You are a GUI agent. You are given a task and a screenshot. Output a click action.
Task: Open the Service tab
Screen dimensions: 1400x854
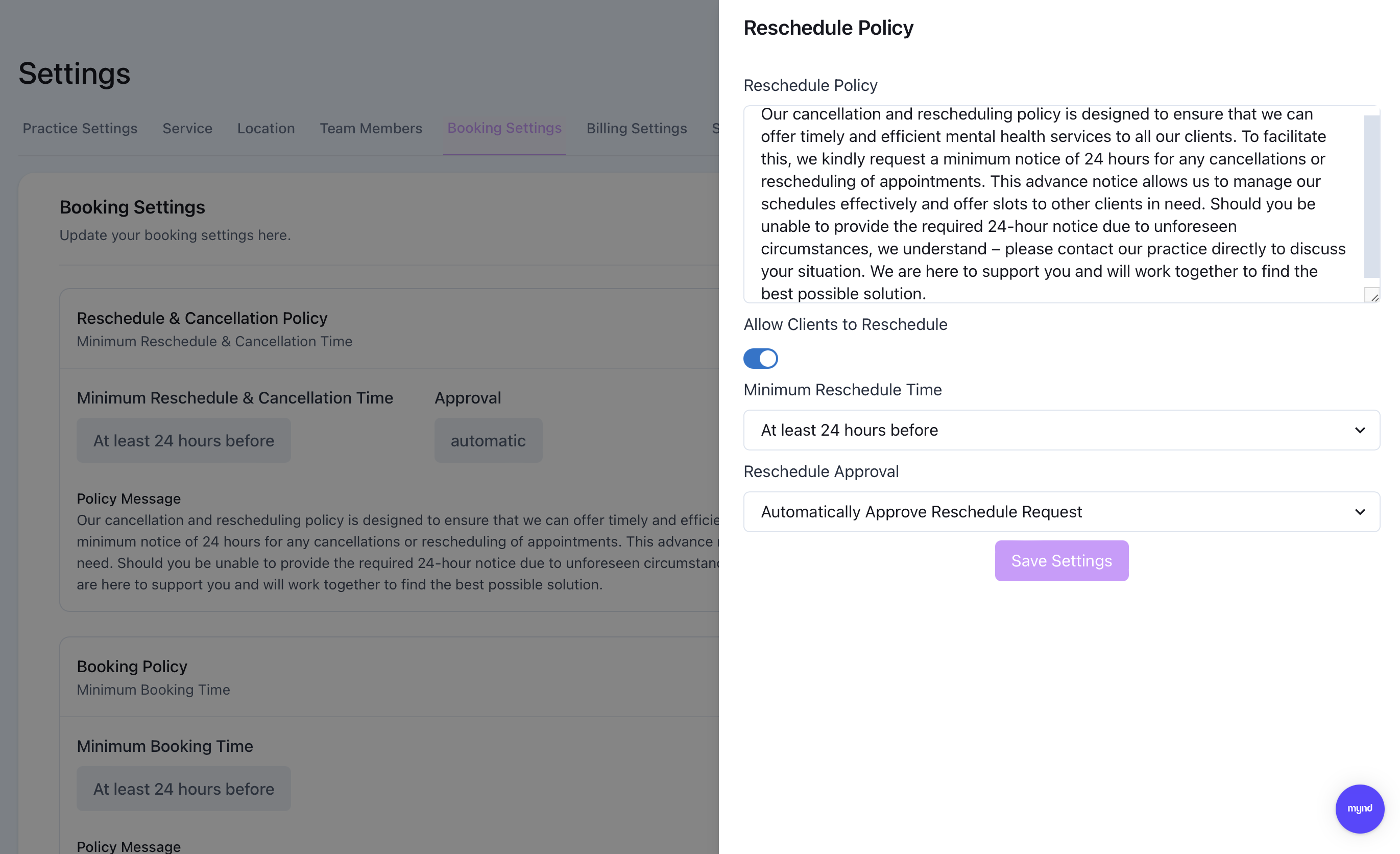[187, 129]
